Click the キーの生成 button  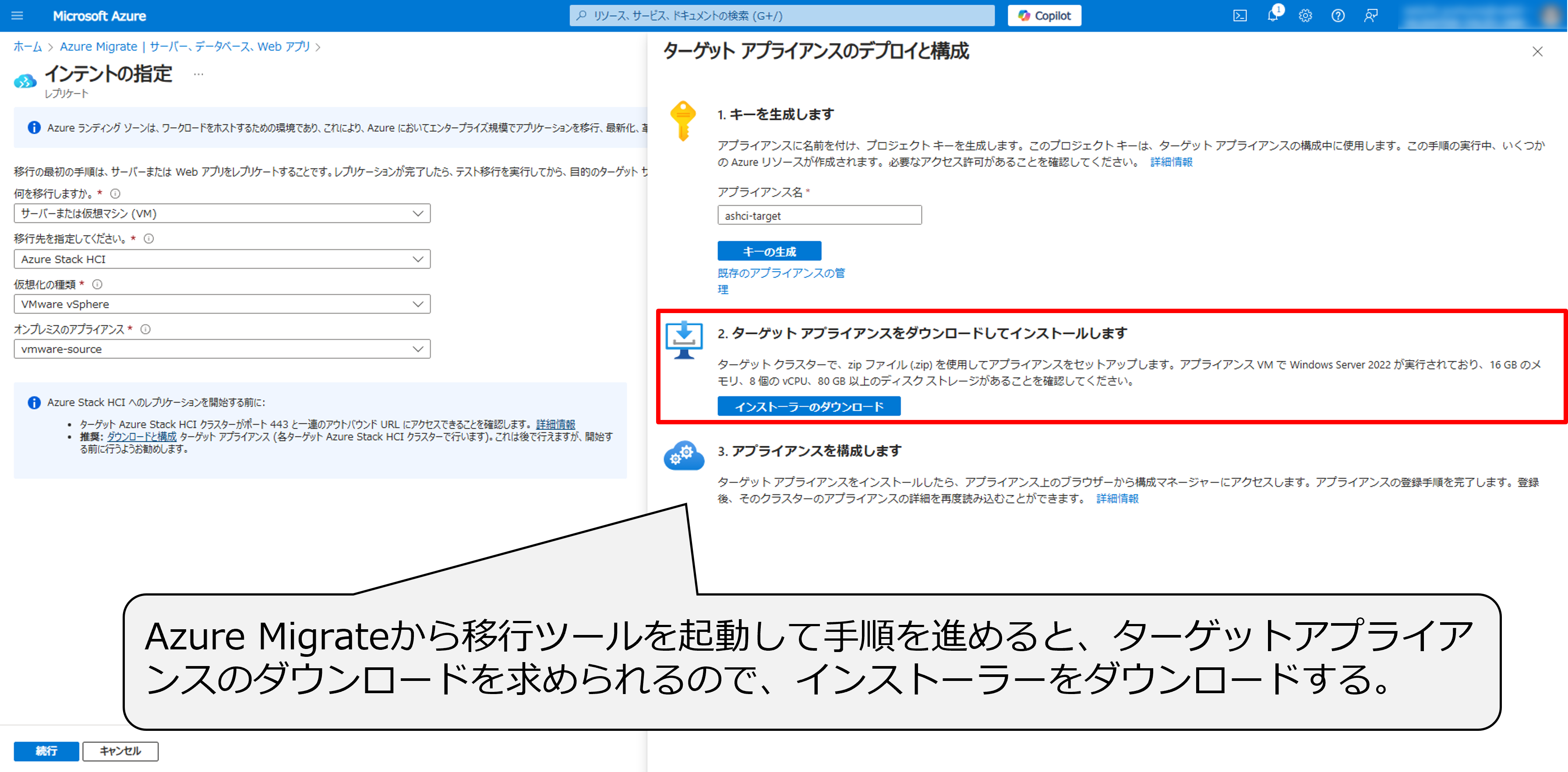click(769, 251)
